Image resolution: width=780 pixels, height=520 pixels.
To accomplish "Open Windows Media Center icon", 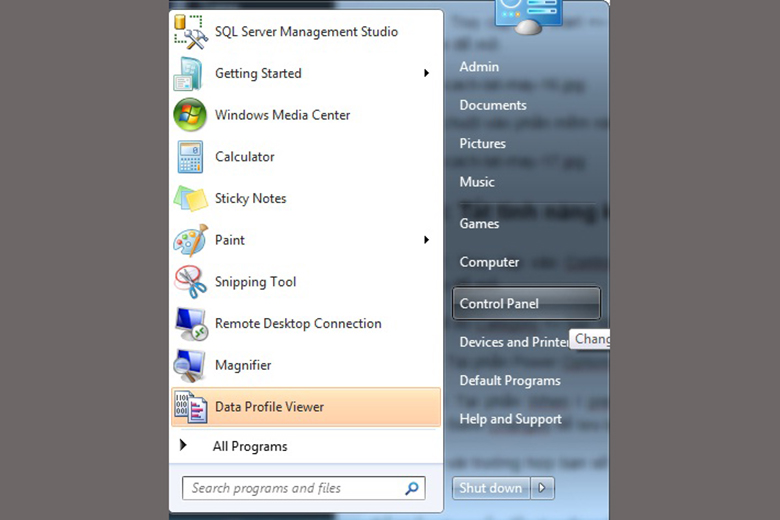I will coord(190,115).
